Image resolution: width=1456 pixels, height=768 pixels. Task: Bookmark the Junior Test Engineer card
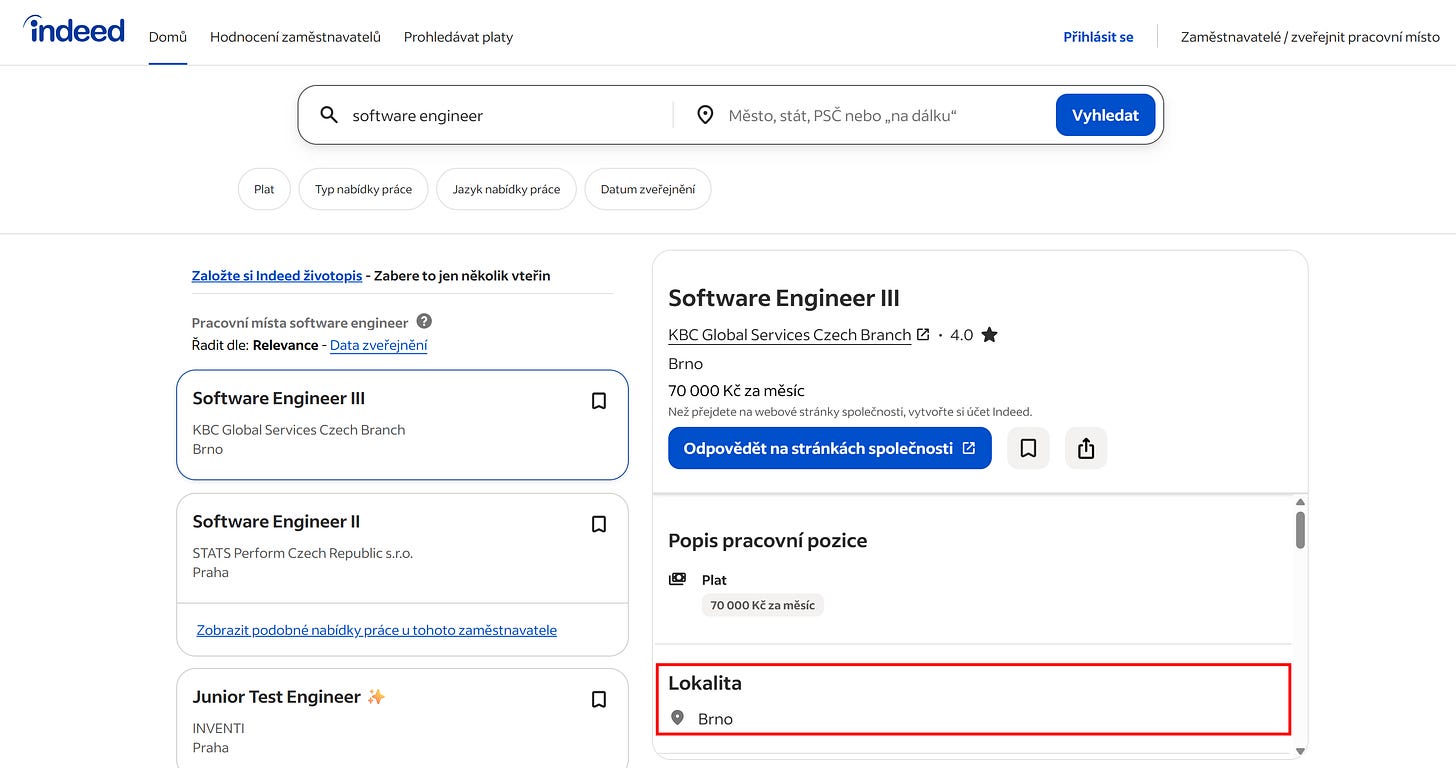599,700
